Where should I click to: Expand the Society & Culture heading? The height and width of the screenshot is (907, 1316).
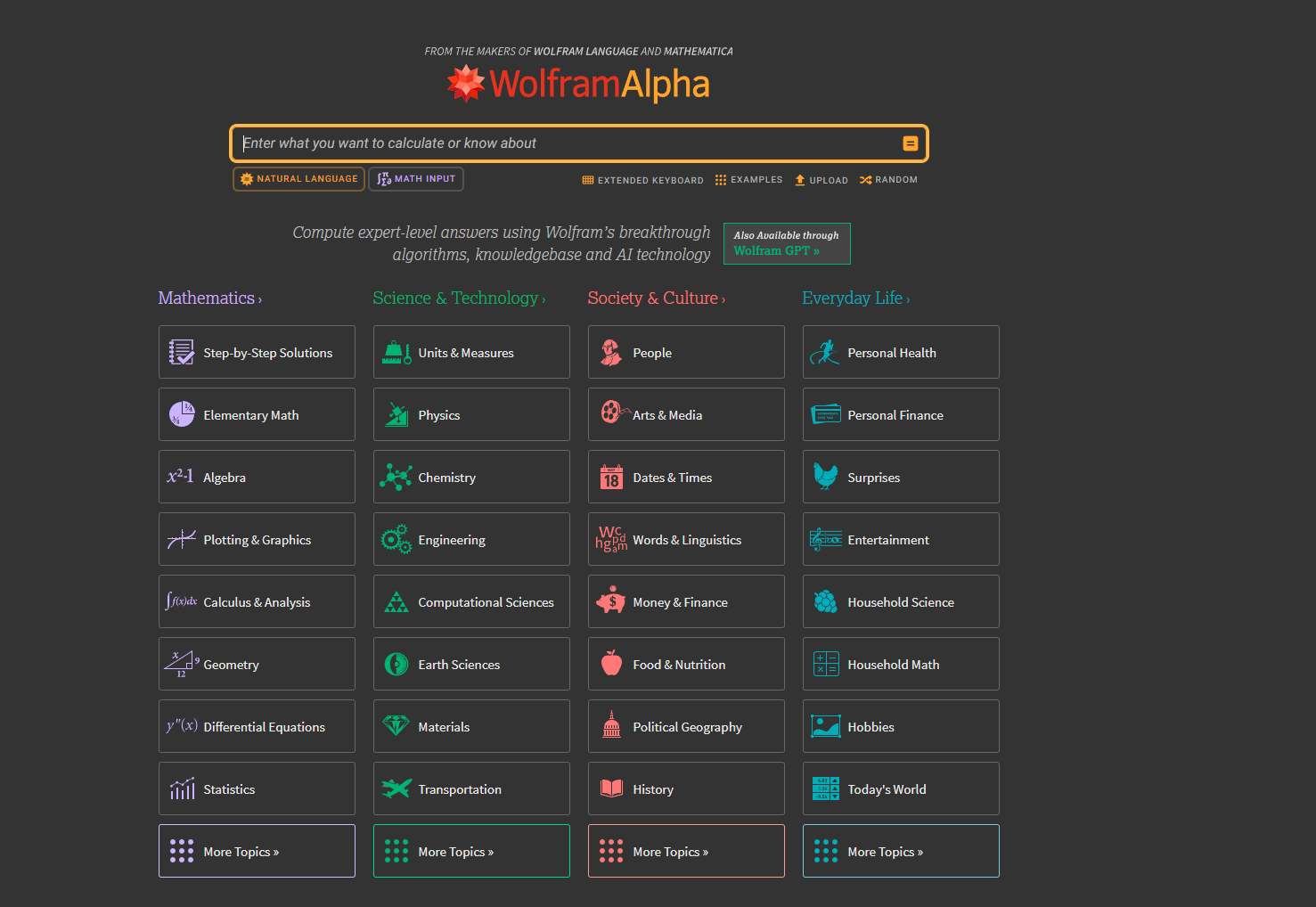pyautogui.click(x=657, y=298)
